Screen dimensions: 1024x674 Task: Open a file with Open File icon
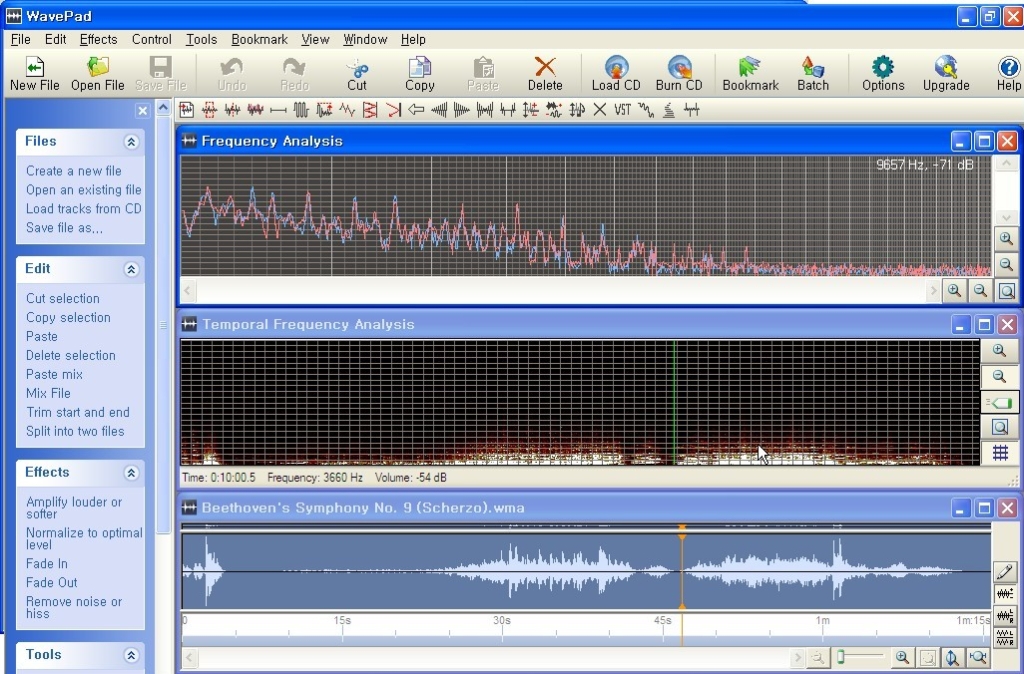point(97,73)
